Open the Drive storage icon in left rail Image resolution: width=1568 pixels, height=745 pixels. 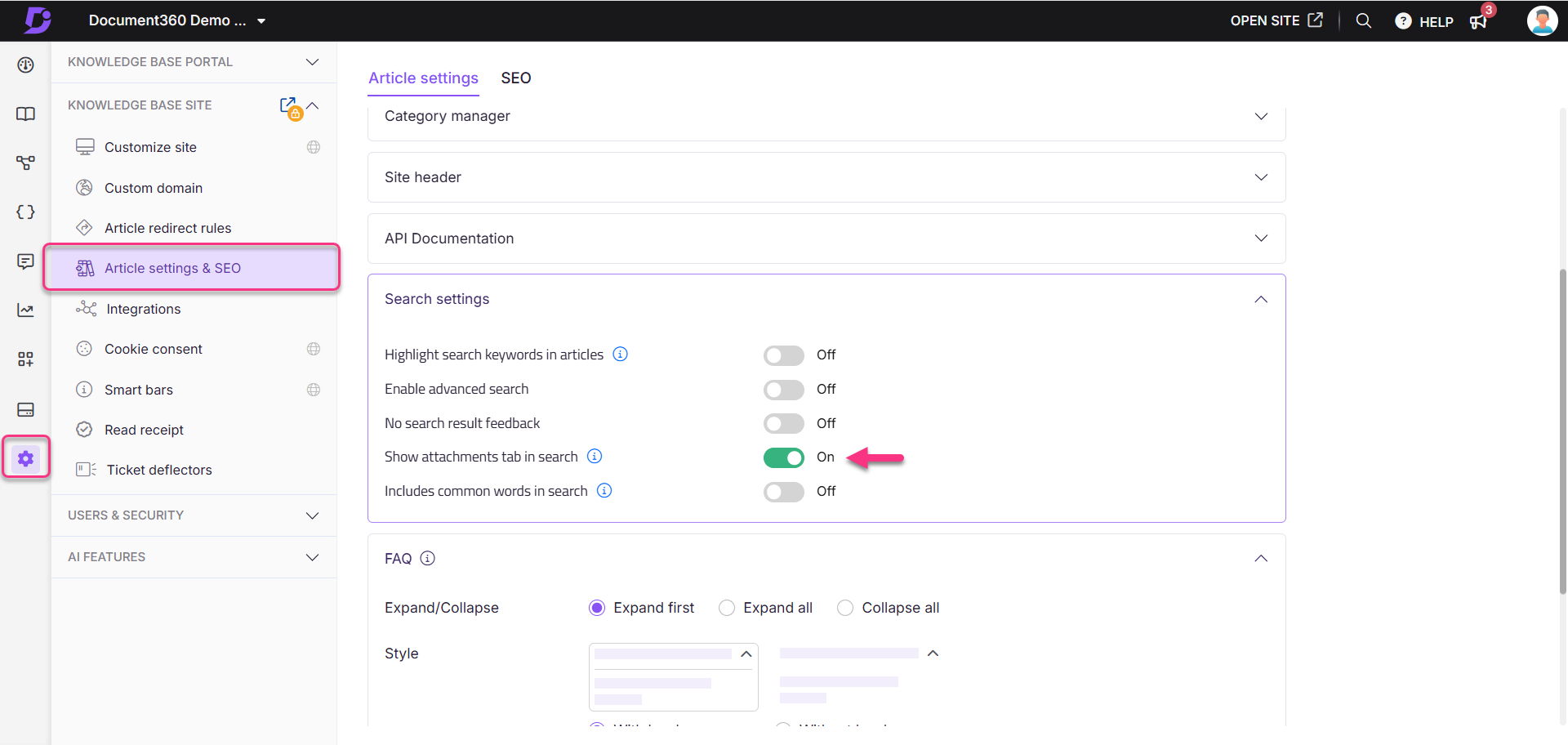(26, 409)
